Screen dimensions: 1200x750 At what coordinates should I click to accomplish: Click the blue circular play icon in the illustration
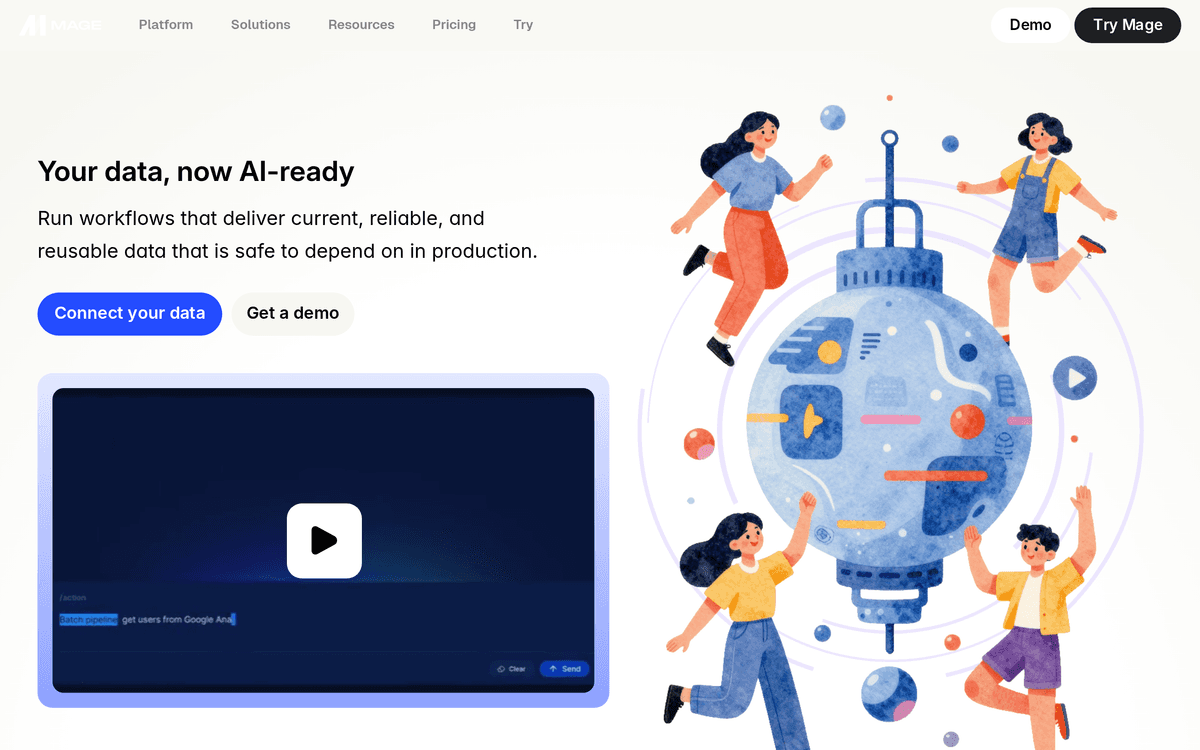[x=1075, y=379]
